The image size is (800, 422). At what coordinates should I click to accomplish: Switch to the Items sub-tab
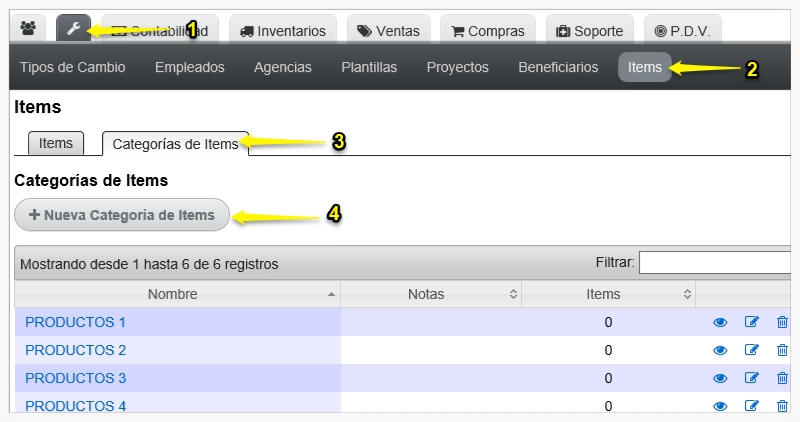point(56,143)
